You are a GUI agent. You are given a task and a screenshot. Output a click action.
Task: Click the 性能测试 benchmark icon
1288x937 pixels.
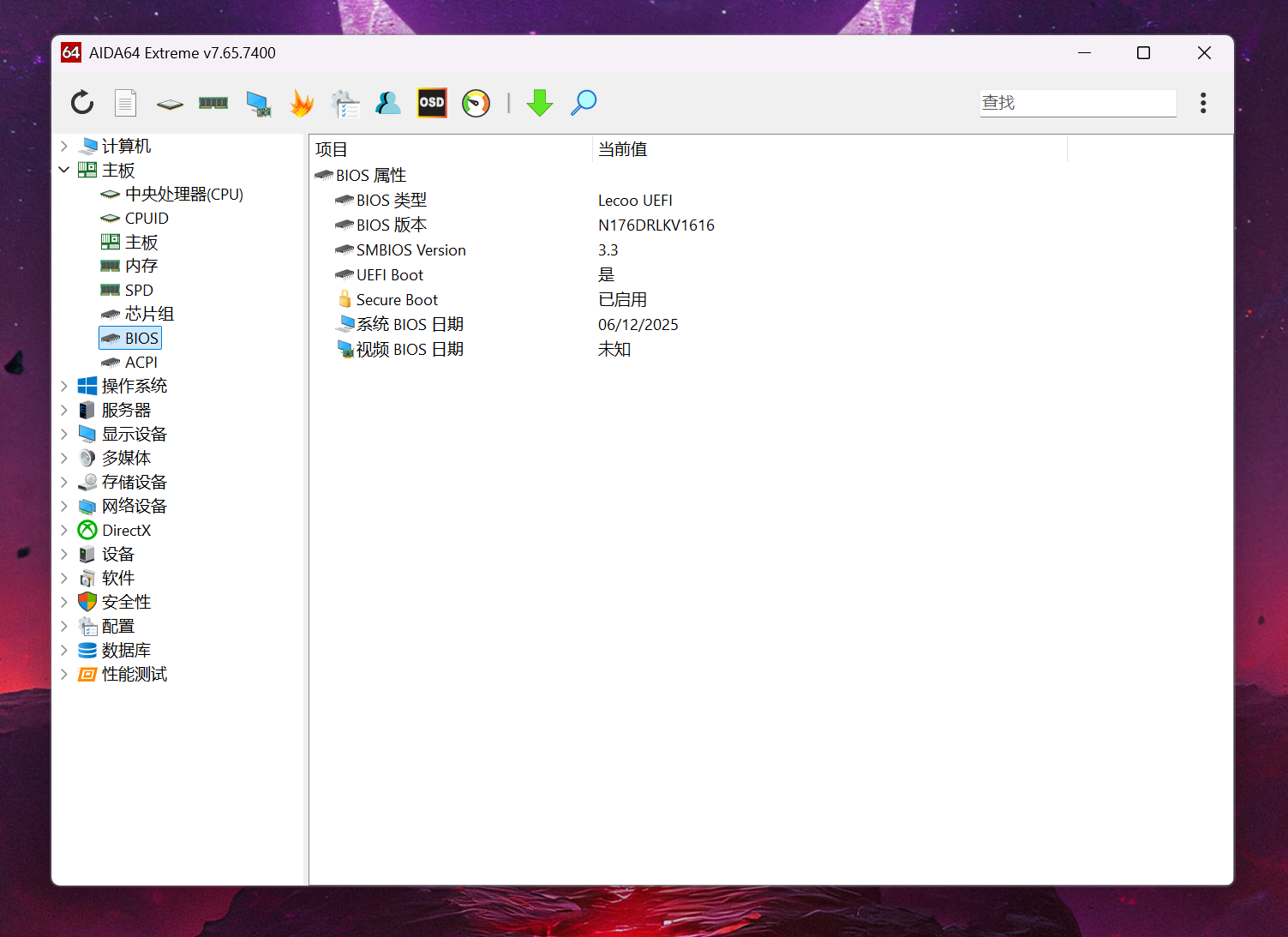[87, 674]
